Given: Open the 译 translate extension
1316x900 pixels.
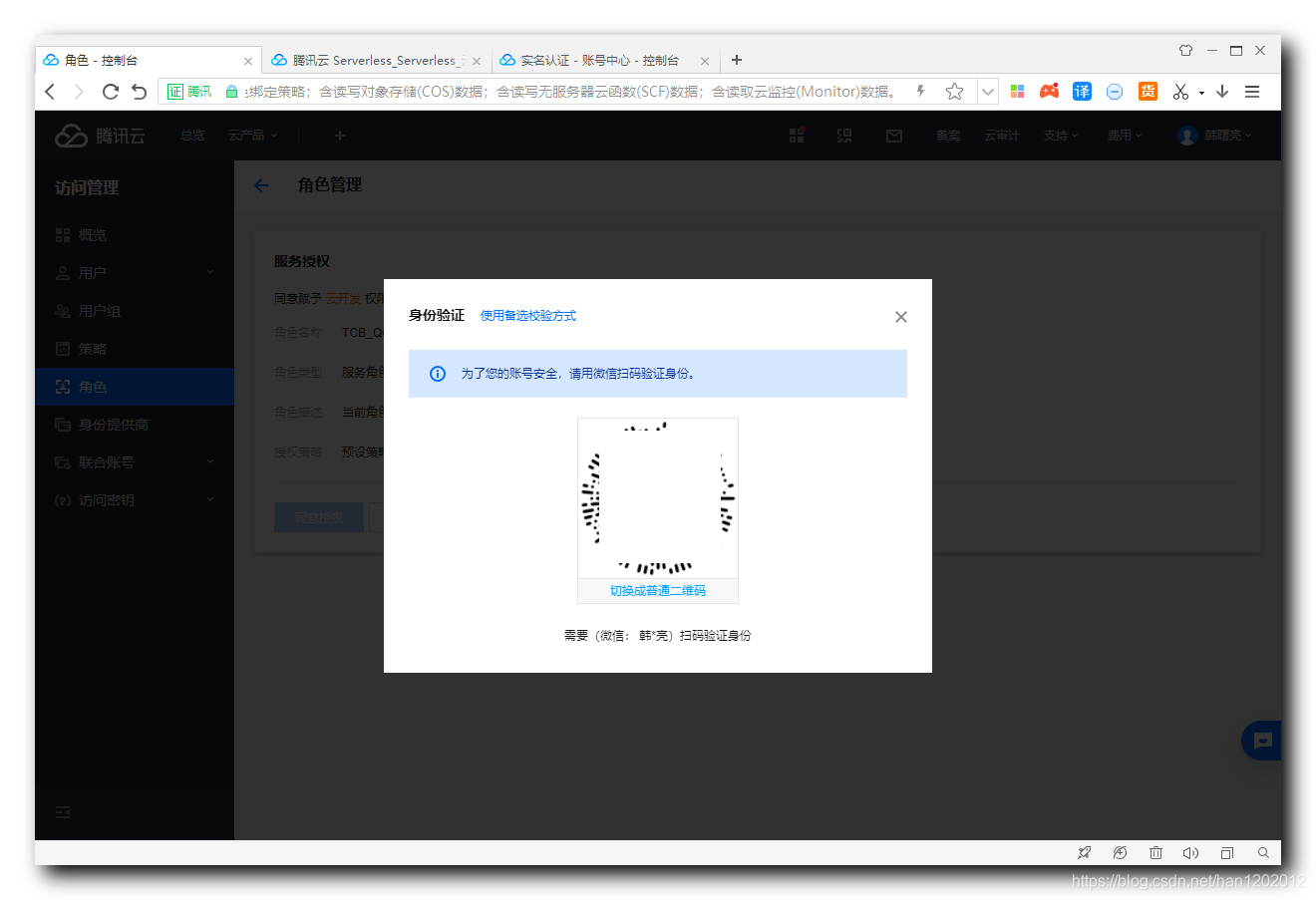Looking at the screenshot, I should (x=1082, y=92).
